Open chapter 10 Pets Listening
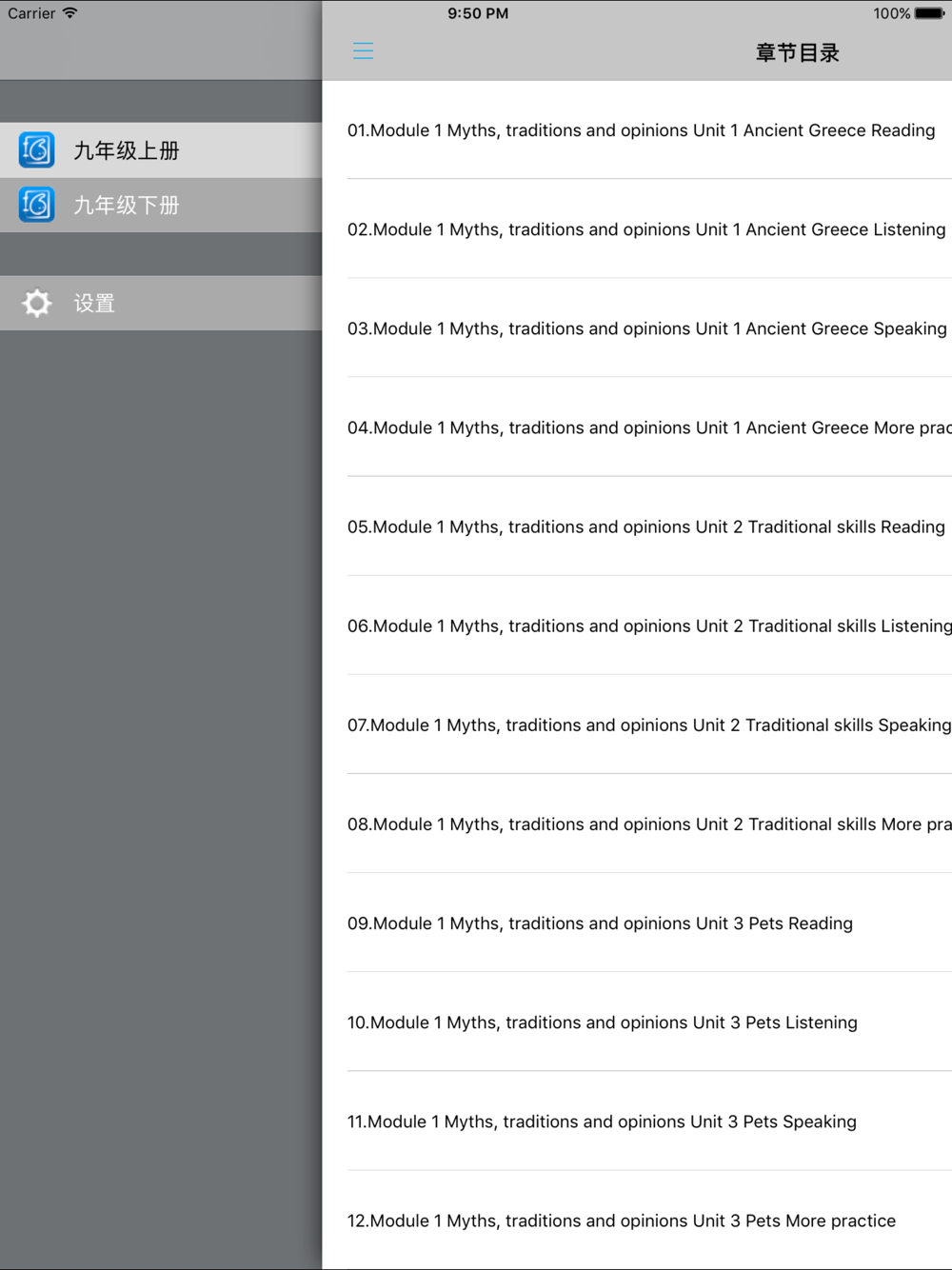This screenshot has height=1270, width=952. pyautogui.click(x=649, y=1022)
